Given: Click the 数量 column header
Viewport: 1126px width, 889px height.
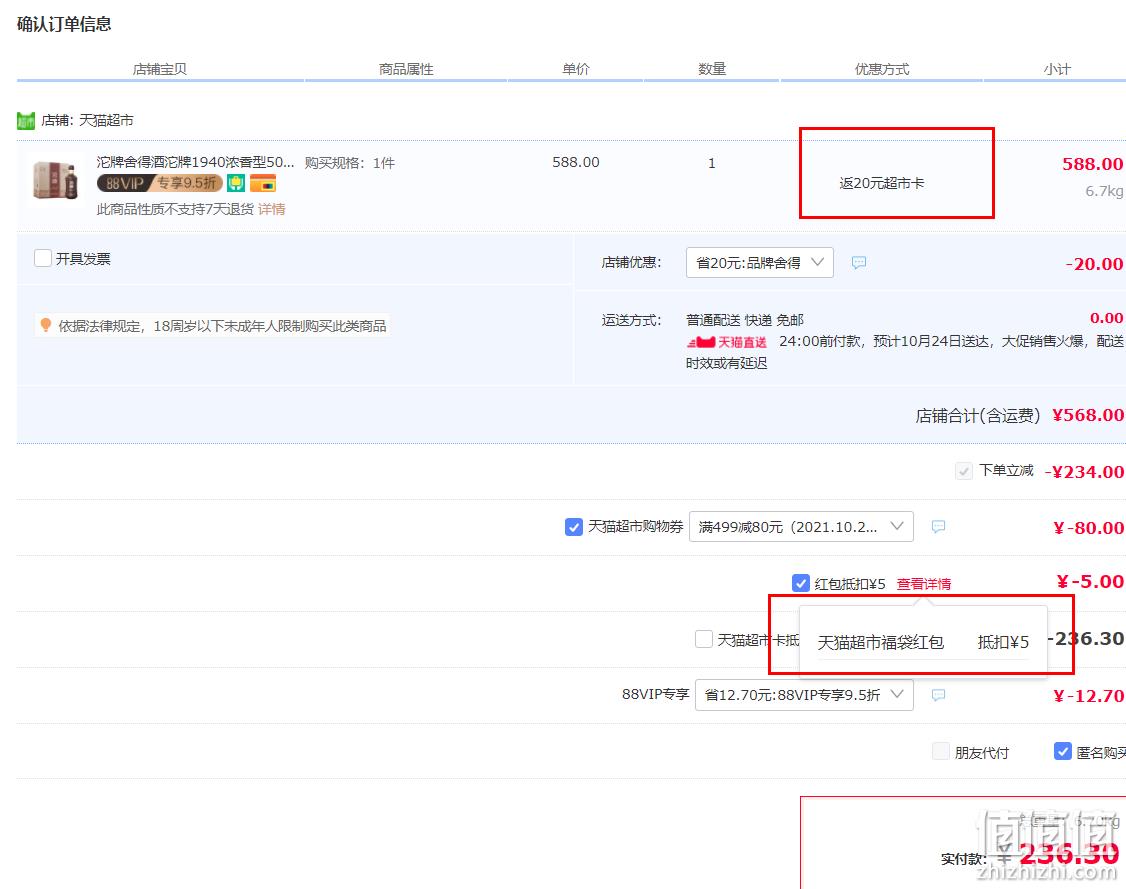Looking at the screenshot, I should [712, 69].
